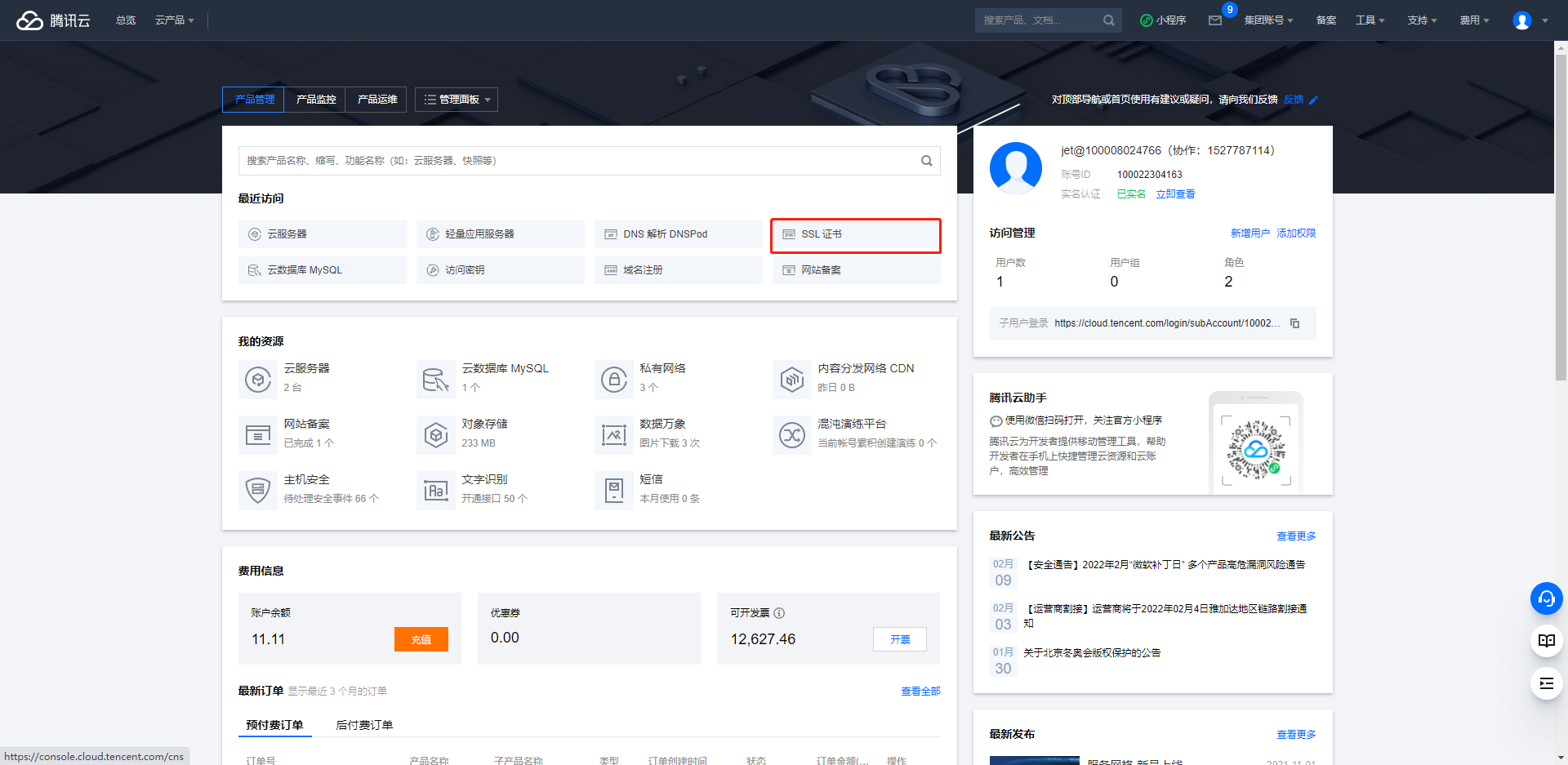Click 查看更多 beside 最新公告
This screenshot has width=1568, height=765.
click(x=1296, y=536)
